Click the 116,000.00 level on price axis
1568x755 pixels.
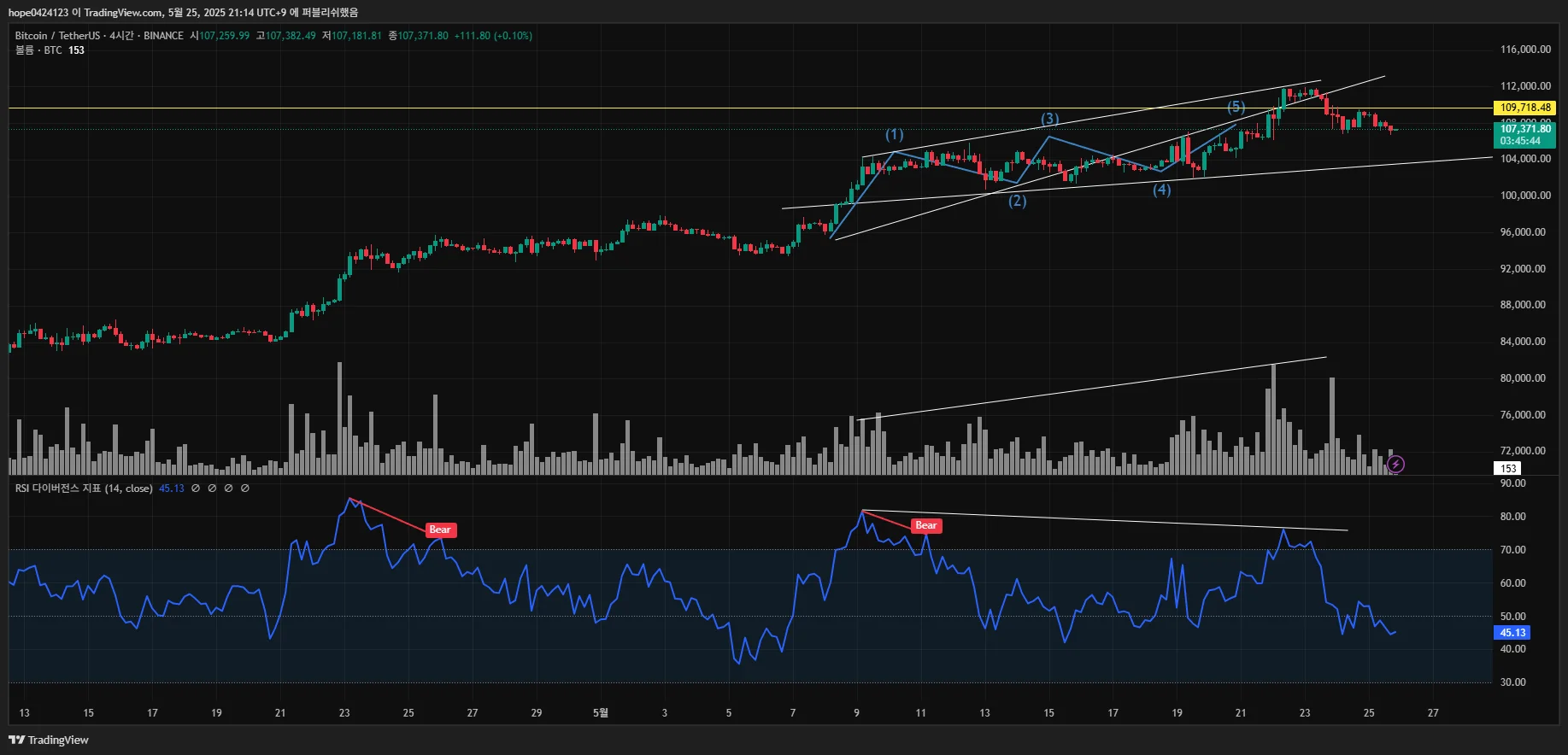point(1524,50)
